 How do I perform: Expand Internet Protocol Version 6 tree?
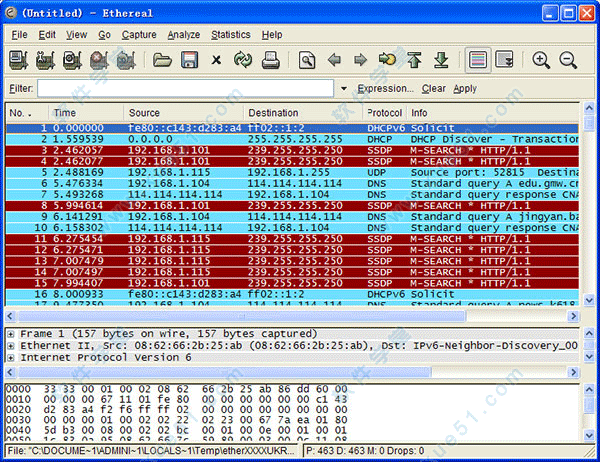pyautogui.click(x=11, y=358)
